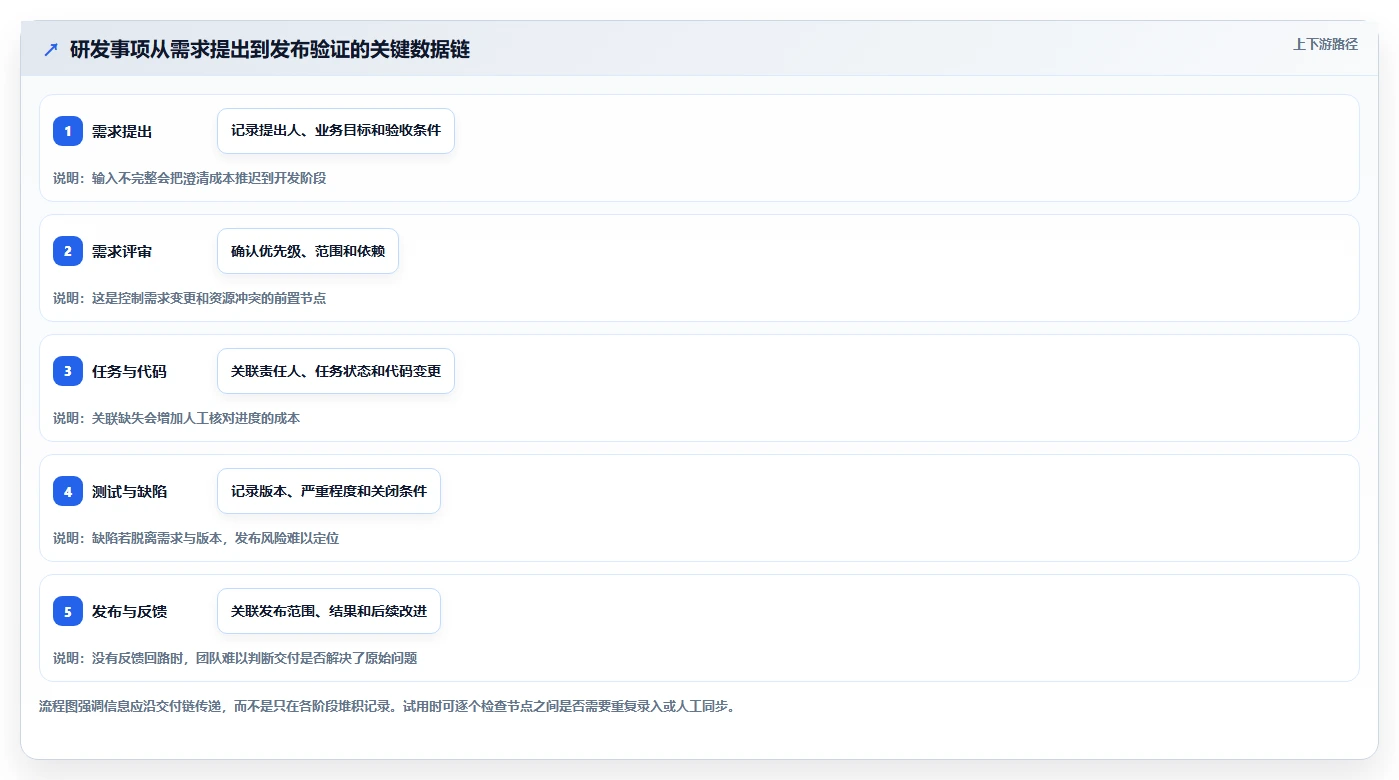
Task: Select the 关联责任人、任务状态和代码变更 chip
Action: (x=336, y=371)
